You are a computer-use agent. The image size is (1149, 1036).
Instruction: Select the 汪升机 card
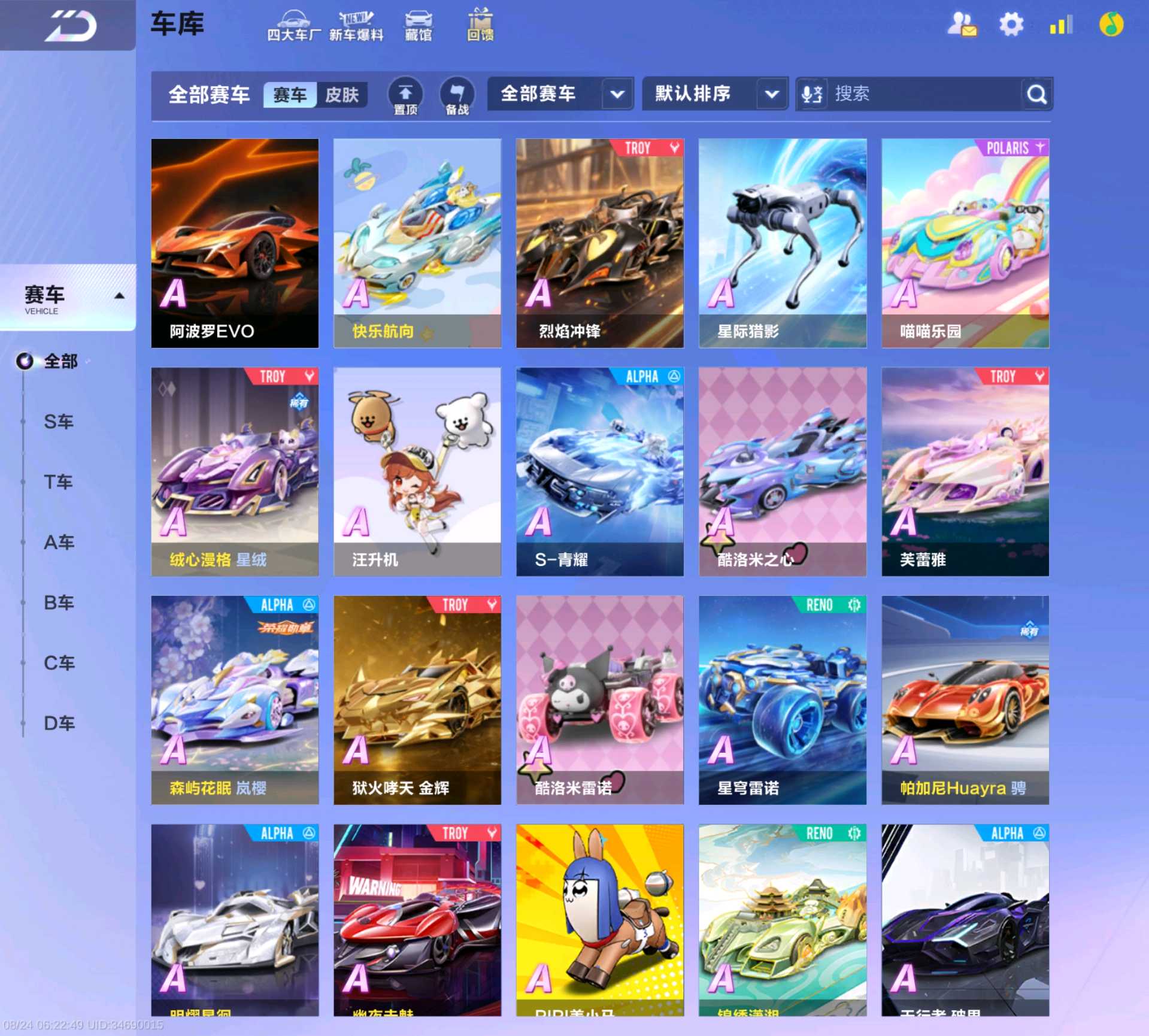[x=417, y=472]
